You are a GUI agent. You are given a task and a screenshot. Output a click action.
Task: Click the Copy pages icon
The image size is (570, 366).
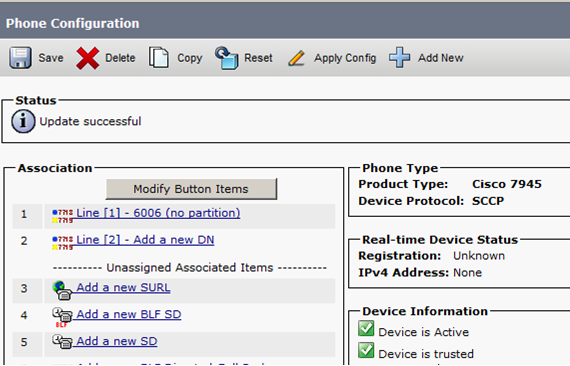pyautogui.click(x=158, y=57)
